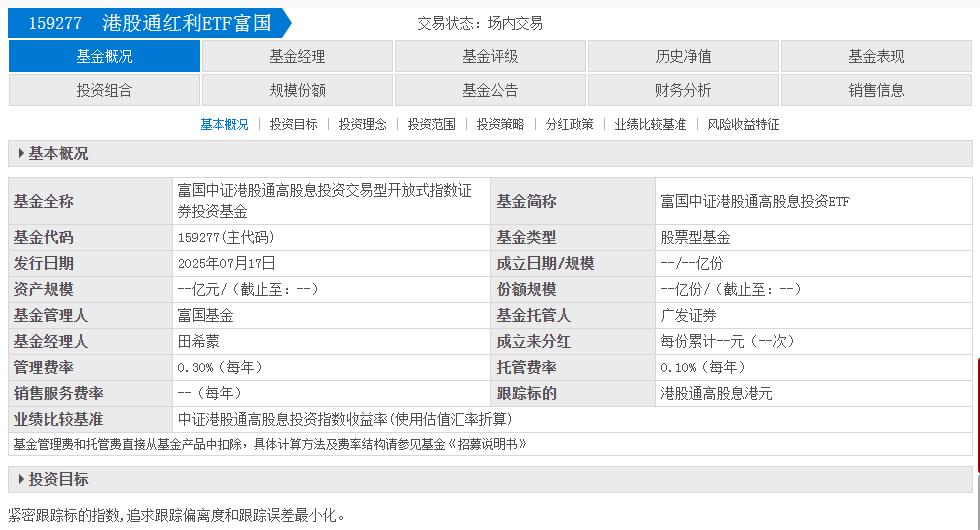The height and width of the screenshot is (530, 980).
Task: Click custodian 广发证券
Action: (688, 315)
